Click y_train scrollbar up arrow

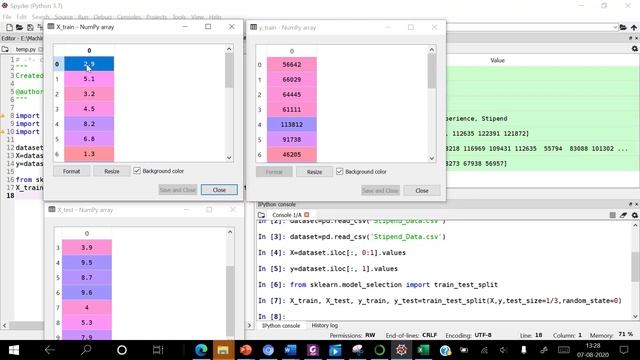pyautogui.click(x=431, y=50)
